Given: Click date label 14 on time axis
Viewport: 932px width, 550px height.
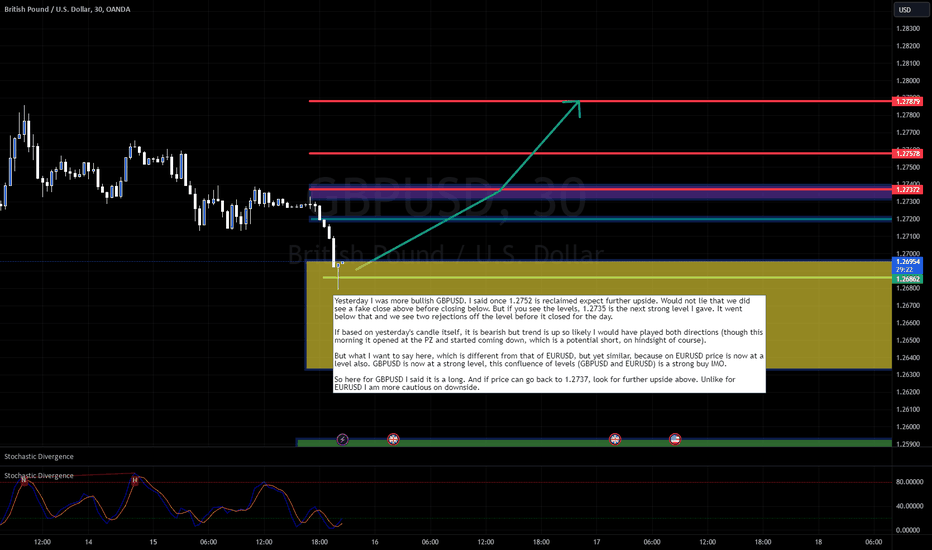Looking at the screenshot, I should (x=89, y=542).
